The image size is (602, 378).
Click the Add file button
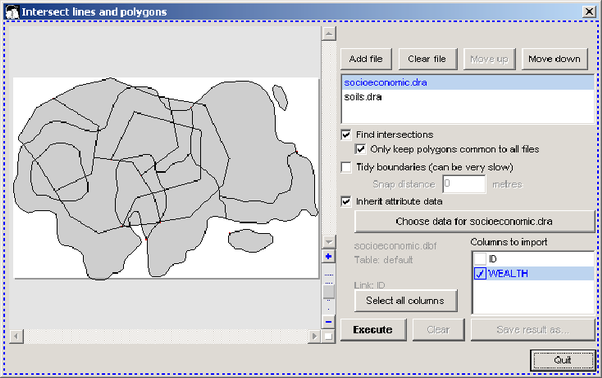[x=366, y=59]
